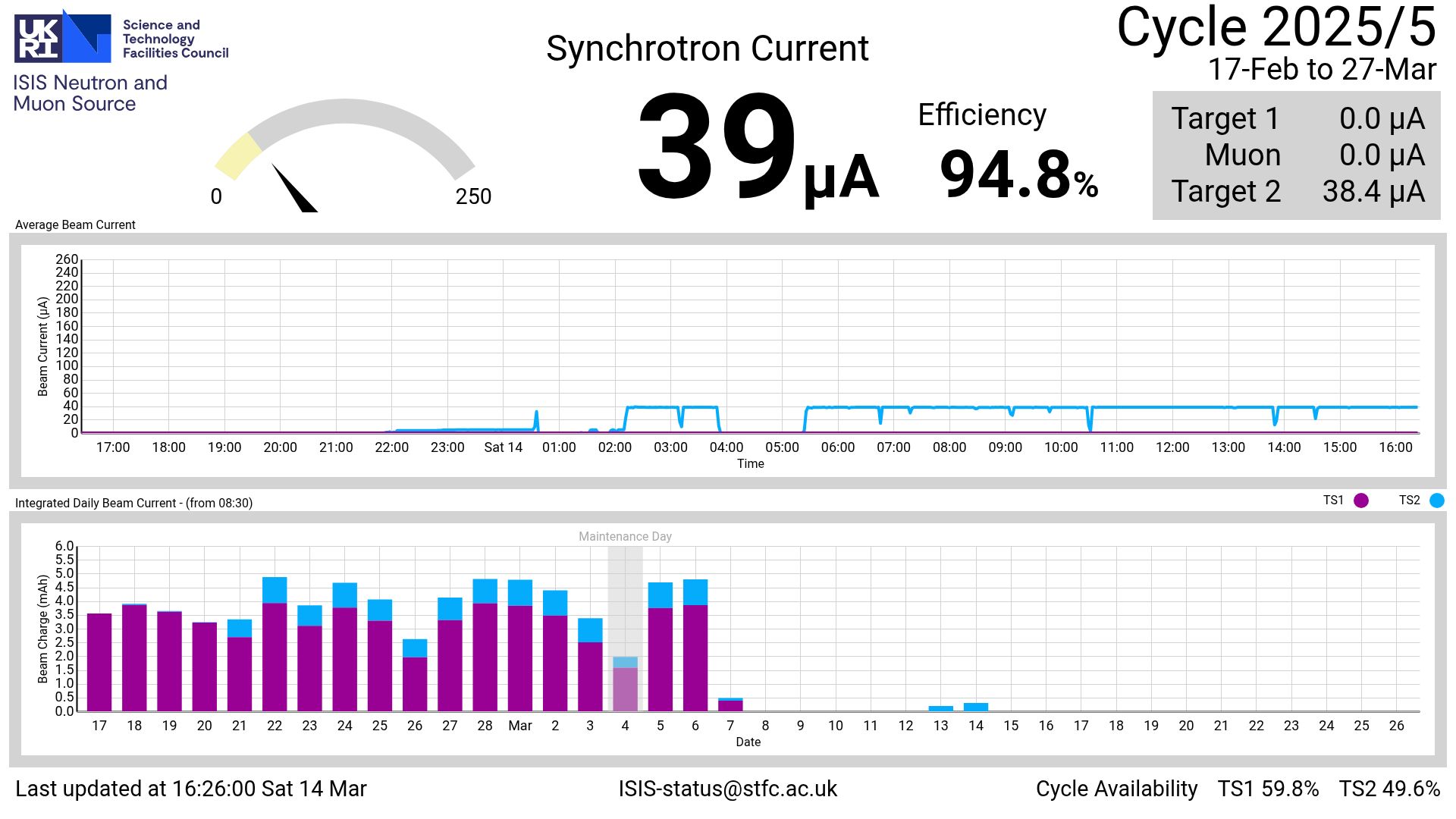Click the TS1 purple legend dot
The height and width of the screenshot is (819, 1456).
coord(1361,500)
